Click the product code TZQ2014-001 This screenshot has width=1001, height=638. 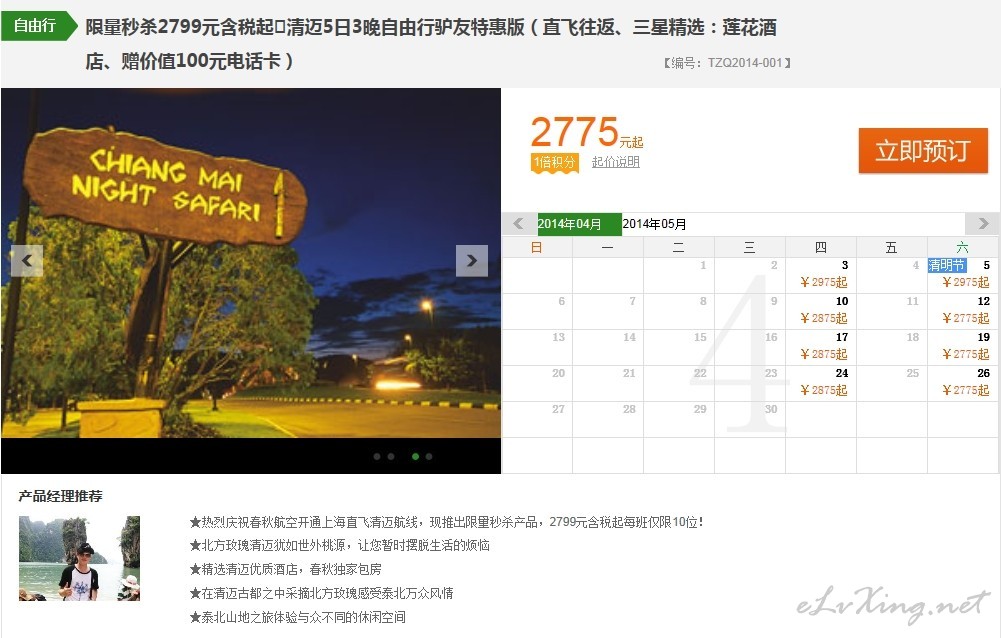(728, 63)
